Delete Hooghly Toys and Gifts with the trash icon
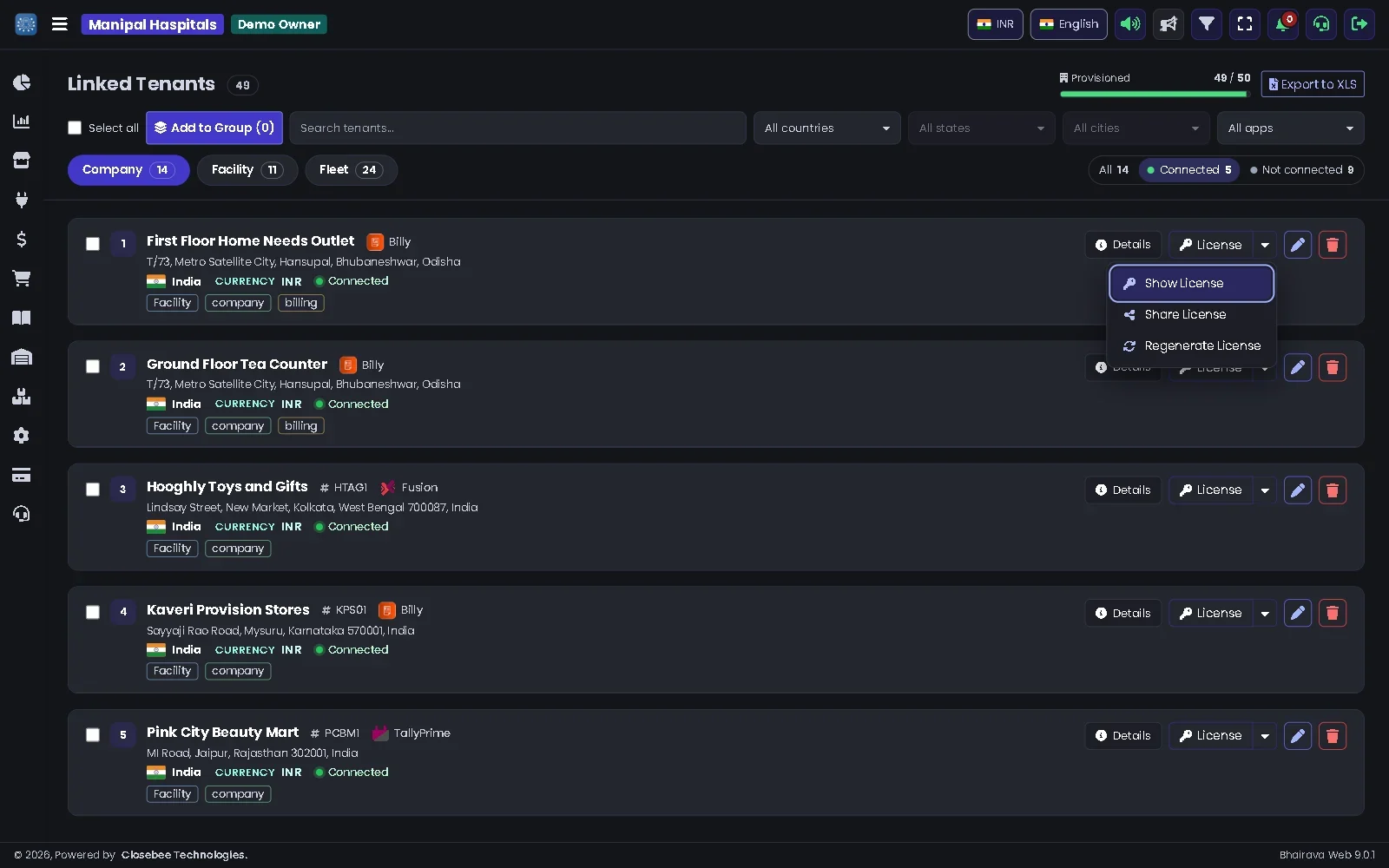The width and height of the screenshot is (1389, 868). pos(1333,490)
